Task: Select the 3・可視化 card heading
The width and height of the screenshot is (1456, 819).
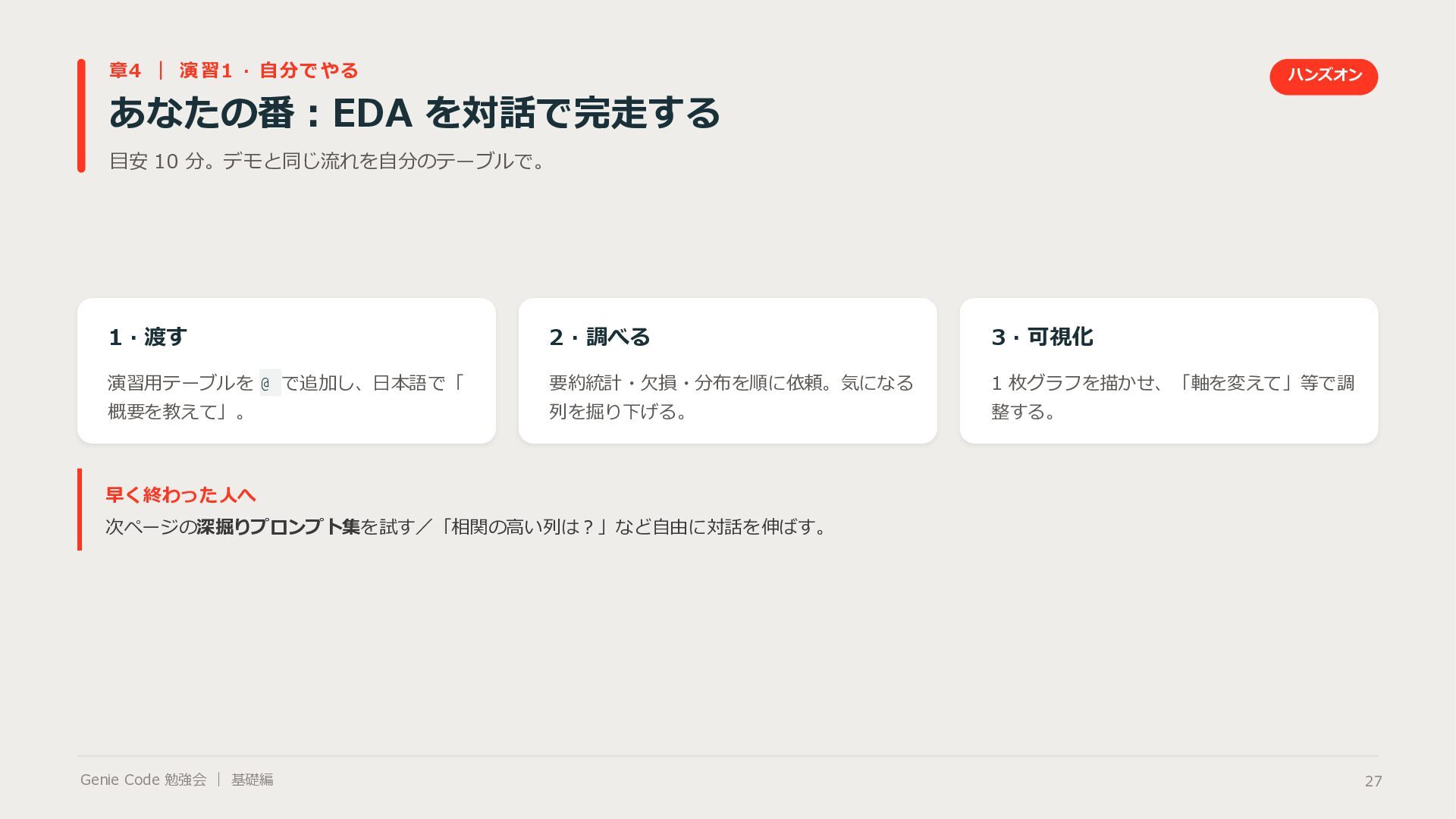Action: (1041, 337)
